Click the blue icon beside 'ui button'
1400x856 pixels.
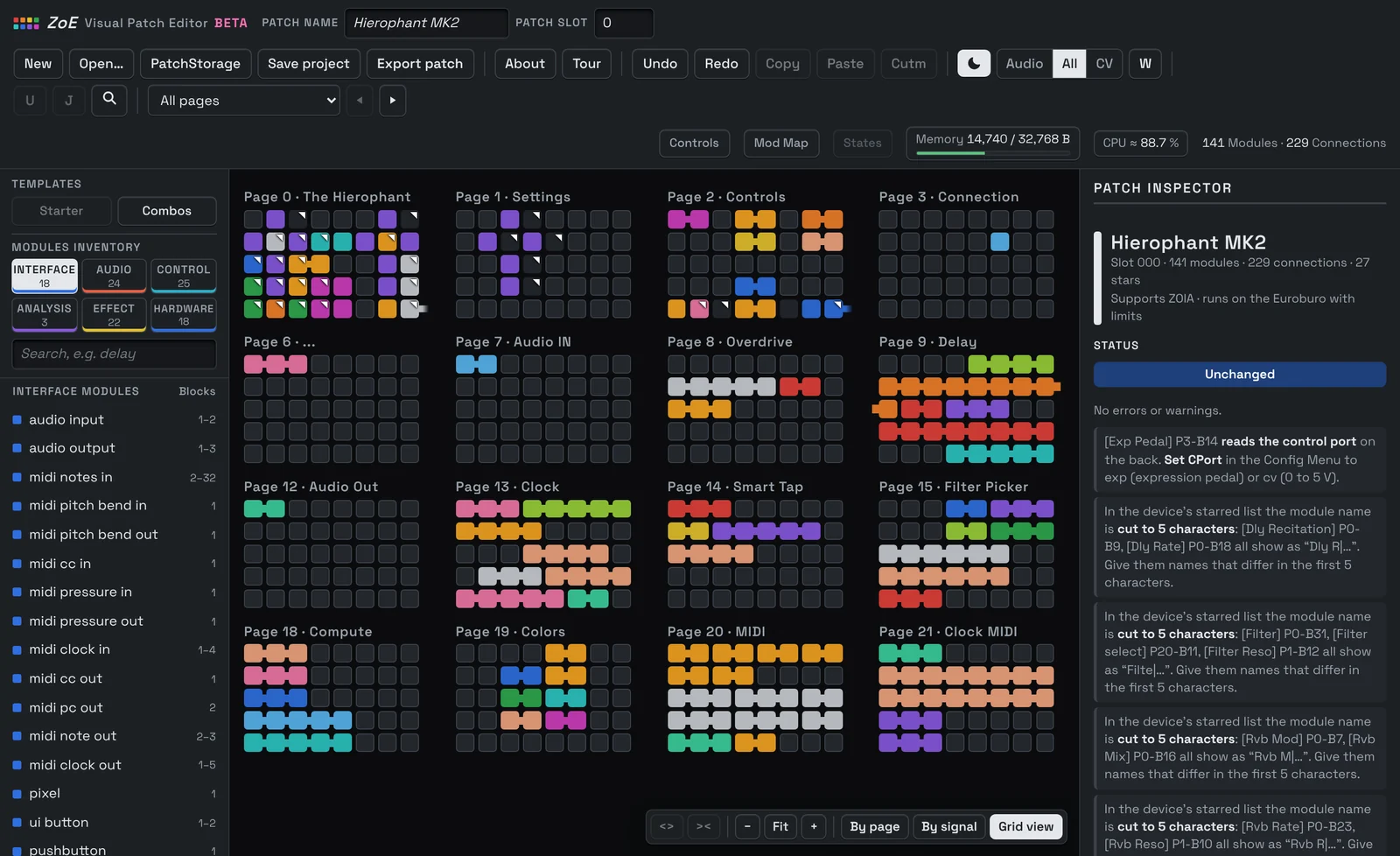click(17, 823)
